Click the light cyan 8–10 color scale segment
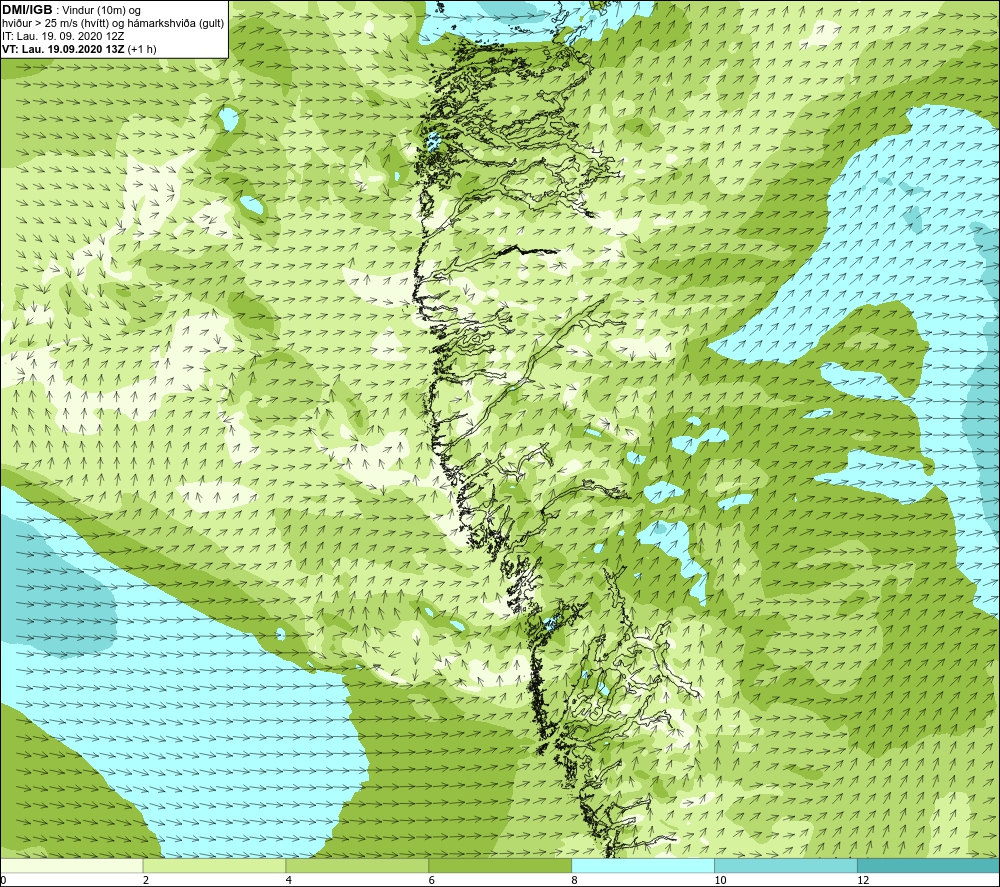Image resolution: width=1000 pixels, height=887 pixels. coord(643,866)
